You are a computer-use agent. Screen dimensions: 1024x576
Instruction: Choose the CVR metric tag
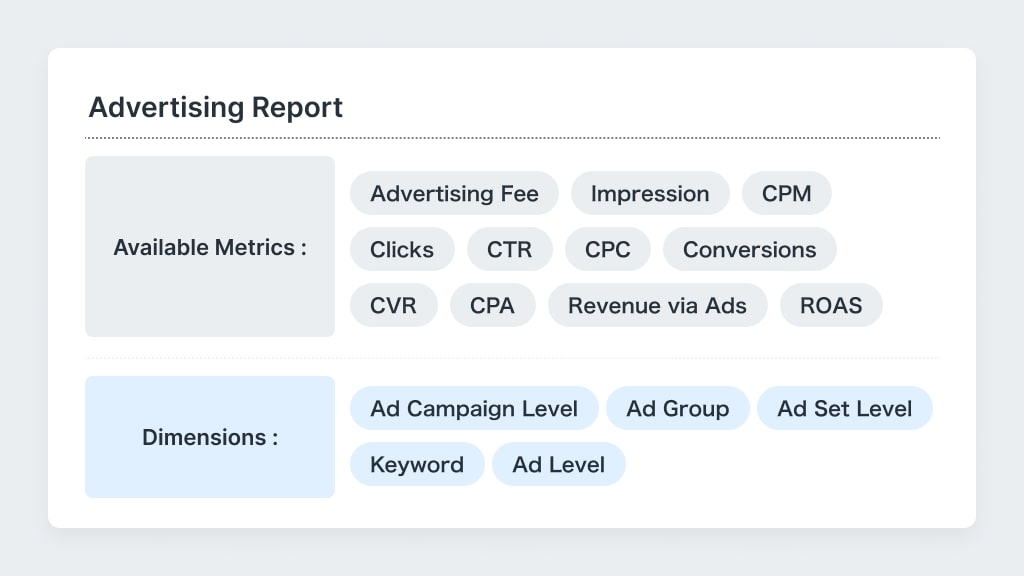[393, 305]
